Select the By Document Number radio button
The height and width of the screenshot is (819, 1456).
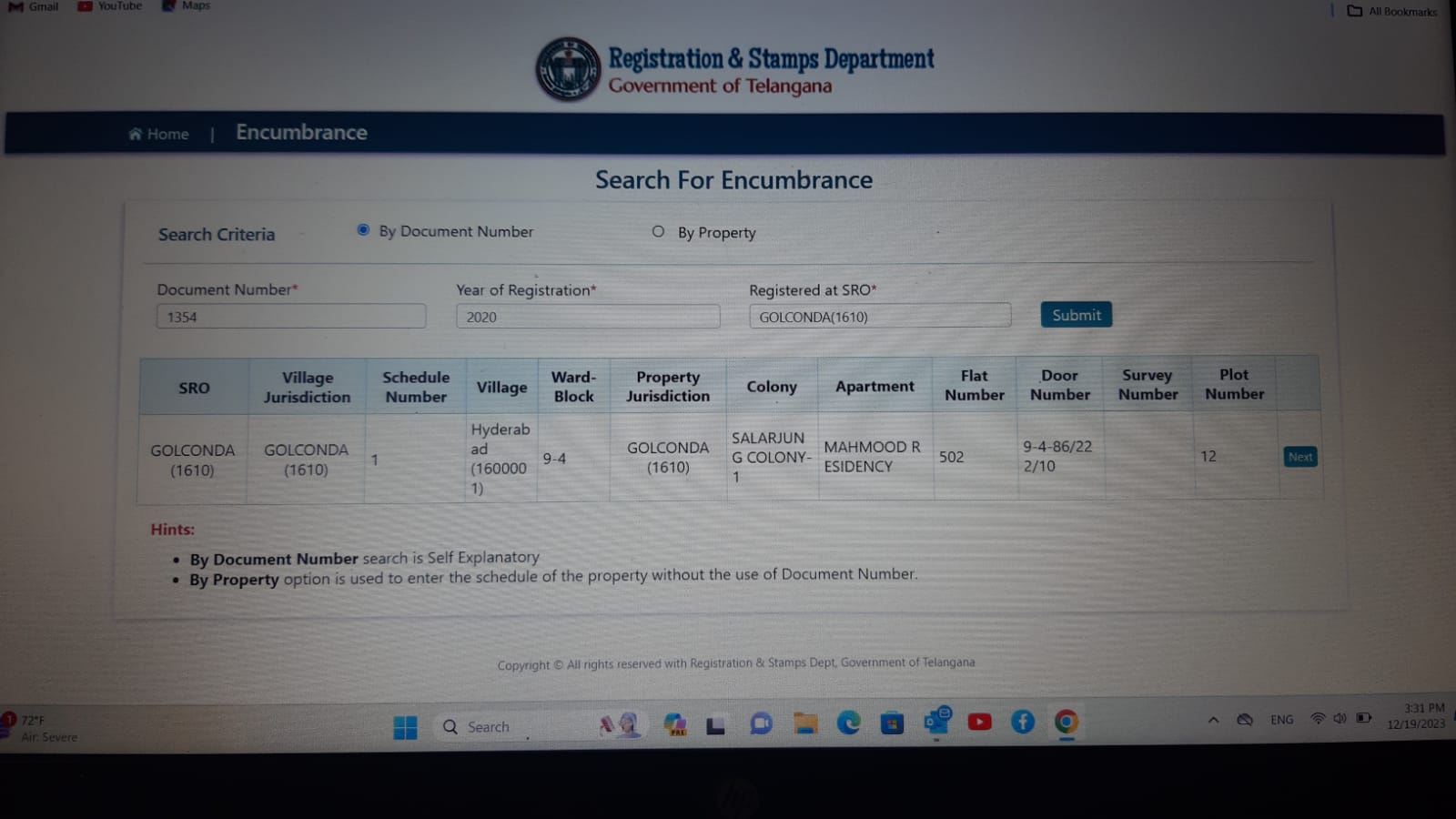click(x=363, y=230)
